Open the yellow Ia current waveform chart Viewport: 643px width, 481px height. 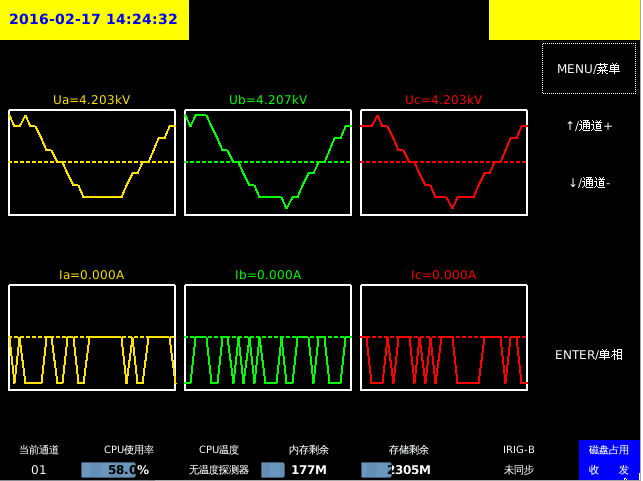92,337
